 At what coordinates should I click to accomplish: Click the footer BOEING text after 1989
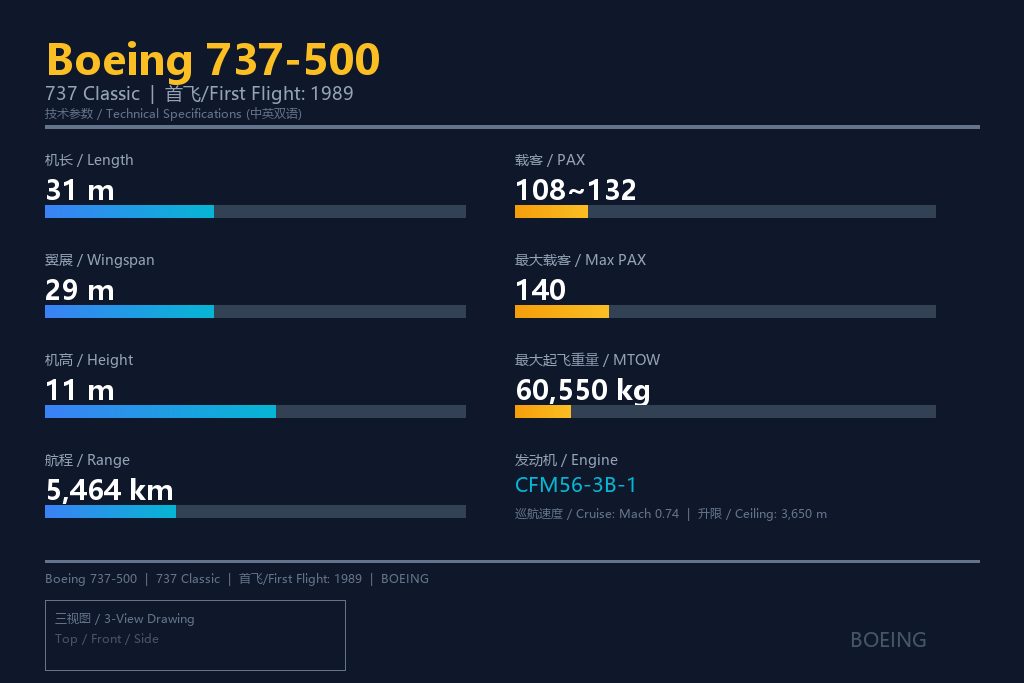click(x=405, y=579)
